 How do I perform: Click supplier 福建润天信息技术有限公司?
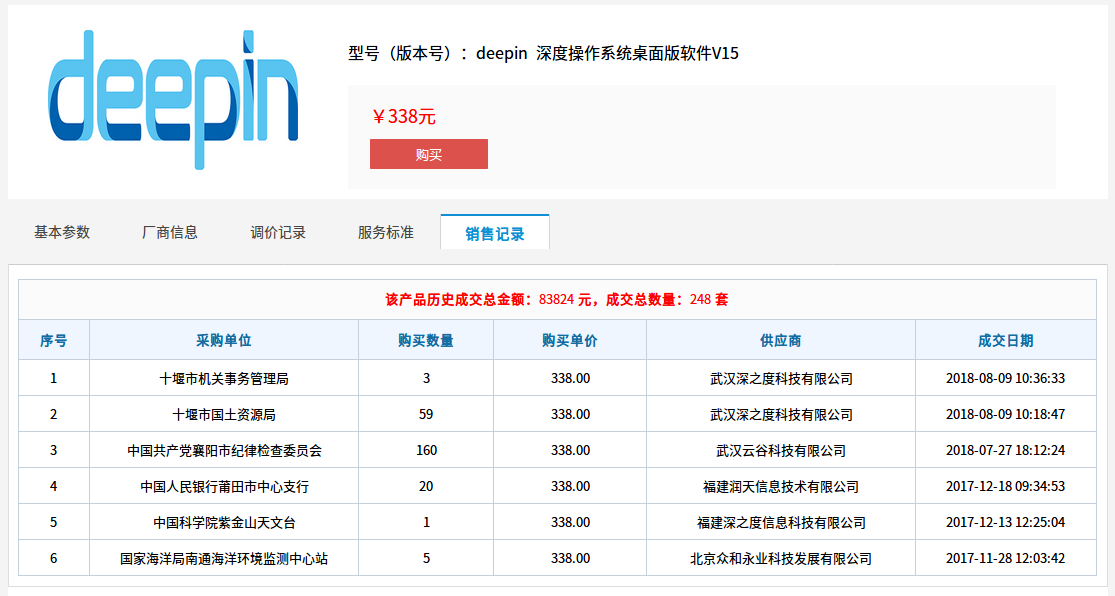point(781,486)
